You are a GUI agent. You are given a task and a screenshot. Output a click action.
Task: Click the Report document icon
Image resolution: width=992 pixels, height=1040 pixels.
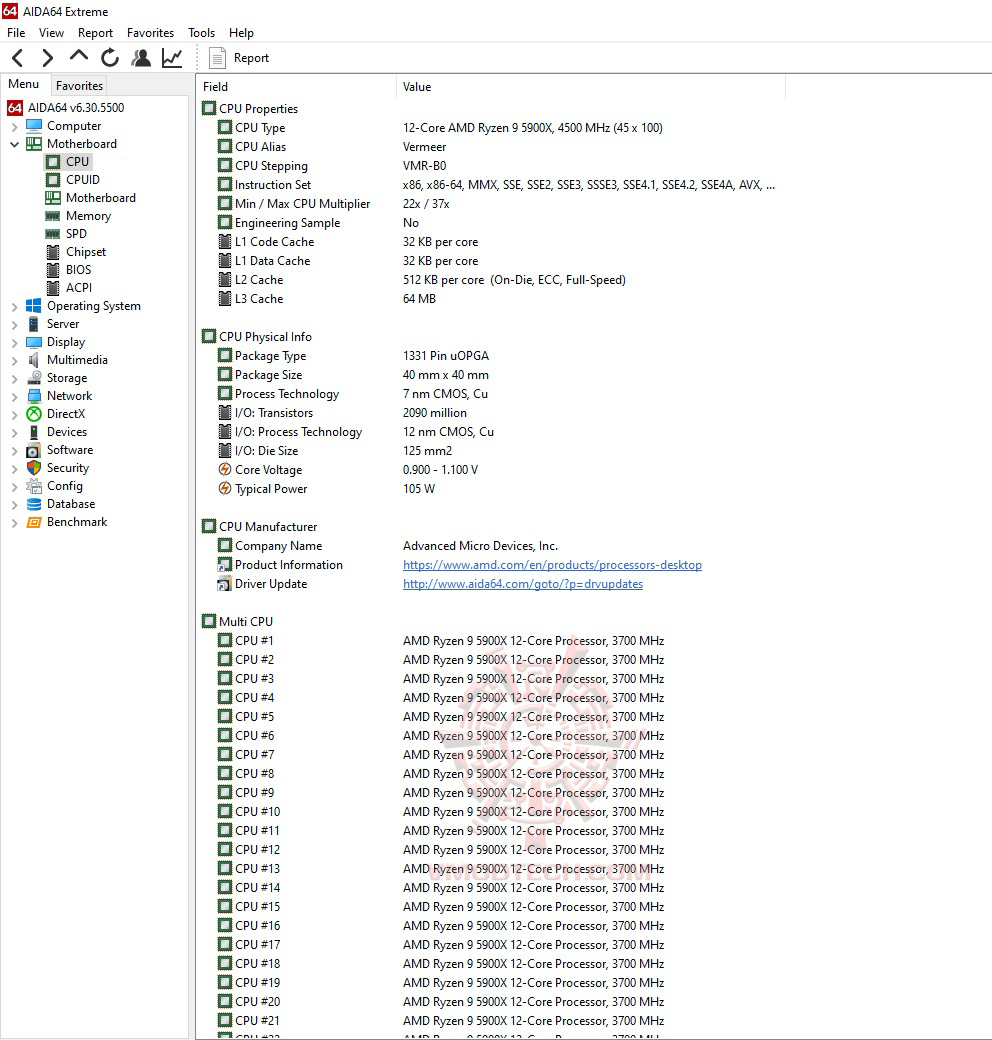[217, 58]
